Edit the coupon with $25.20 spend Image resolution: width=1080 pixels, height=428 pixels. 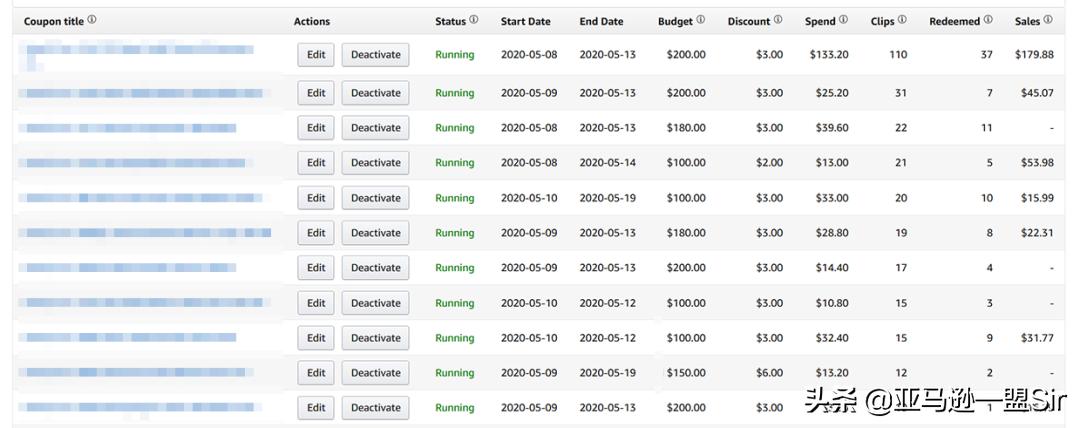tap(316, 93)
